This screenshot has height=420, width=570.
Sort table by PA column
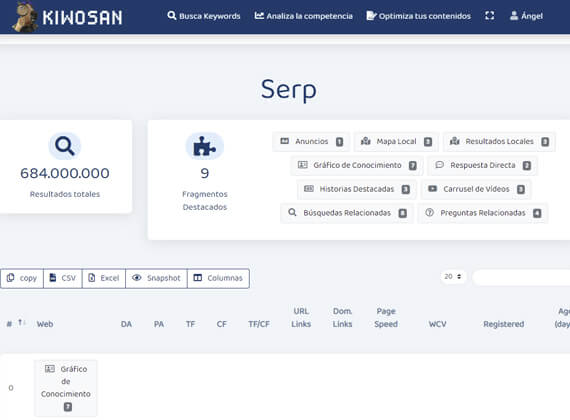pyautogui.click(x=159, y=324)
